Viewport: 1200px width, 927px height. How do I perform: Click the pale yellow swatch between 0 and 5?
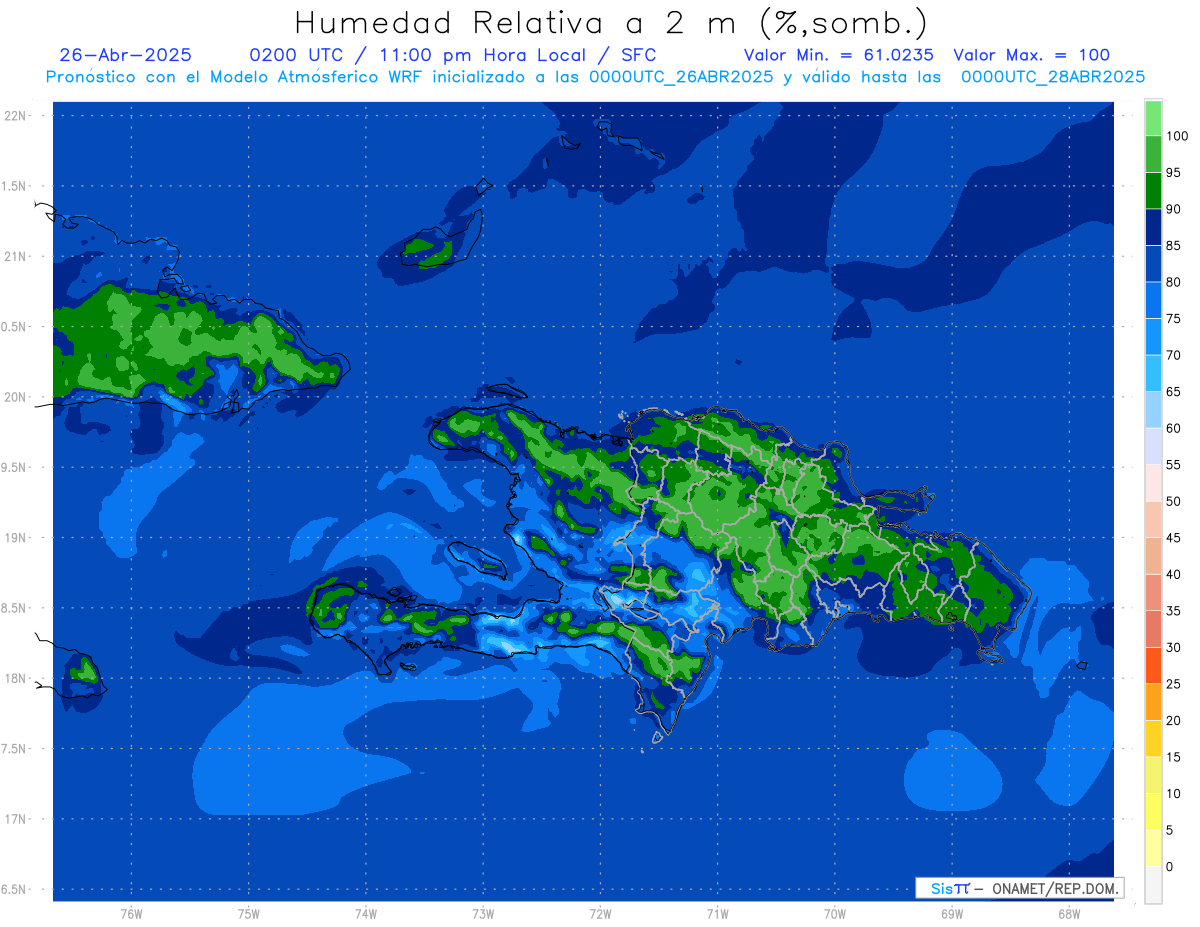pyautogui.click(x=1153, y=848)
